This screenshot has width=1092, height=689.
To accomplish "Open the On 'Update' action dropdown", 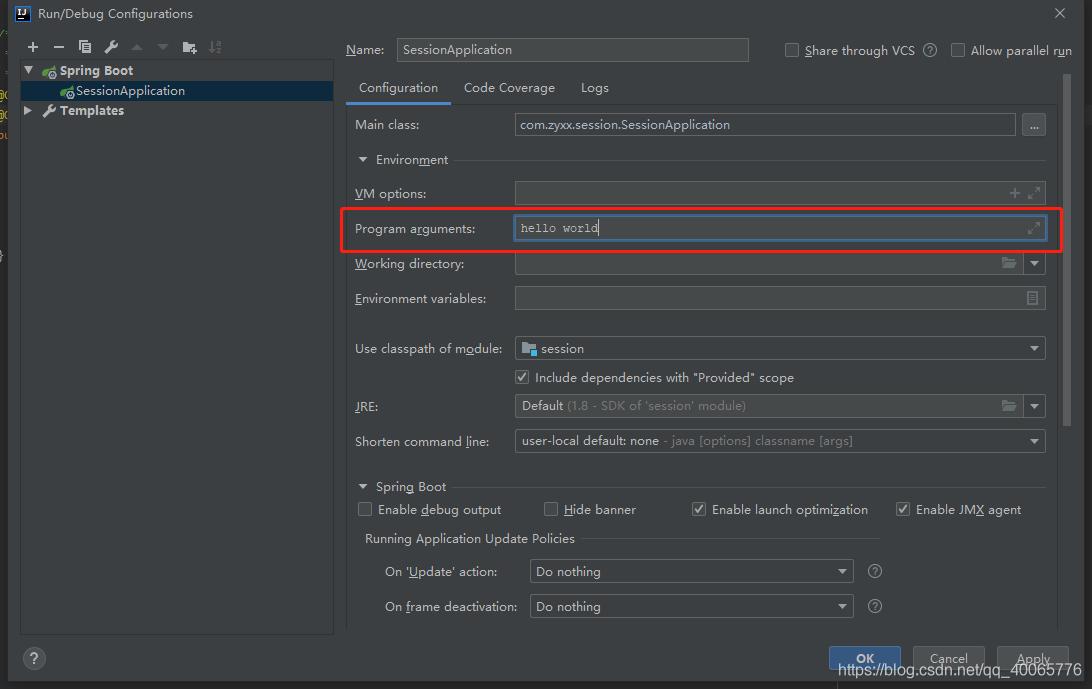I will coord(691,572).
